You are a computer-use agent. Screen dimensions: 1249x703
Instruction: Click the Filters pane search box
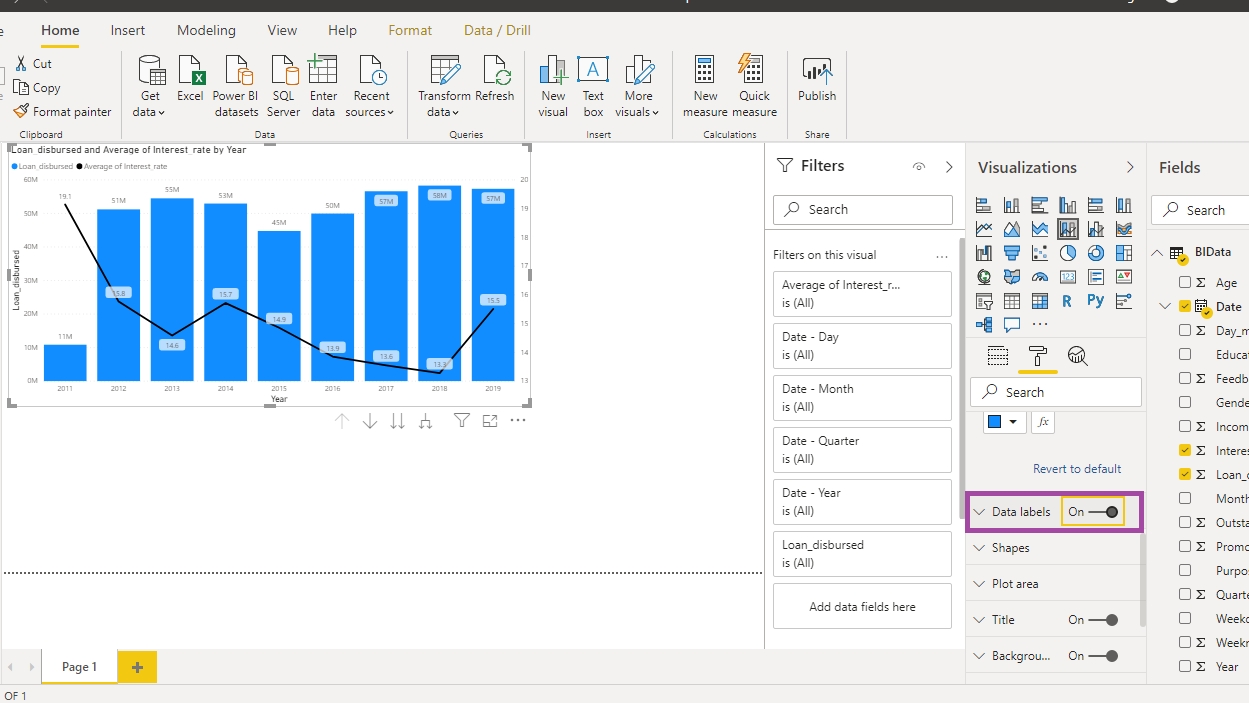(x=862, y=210)
